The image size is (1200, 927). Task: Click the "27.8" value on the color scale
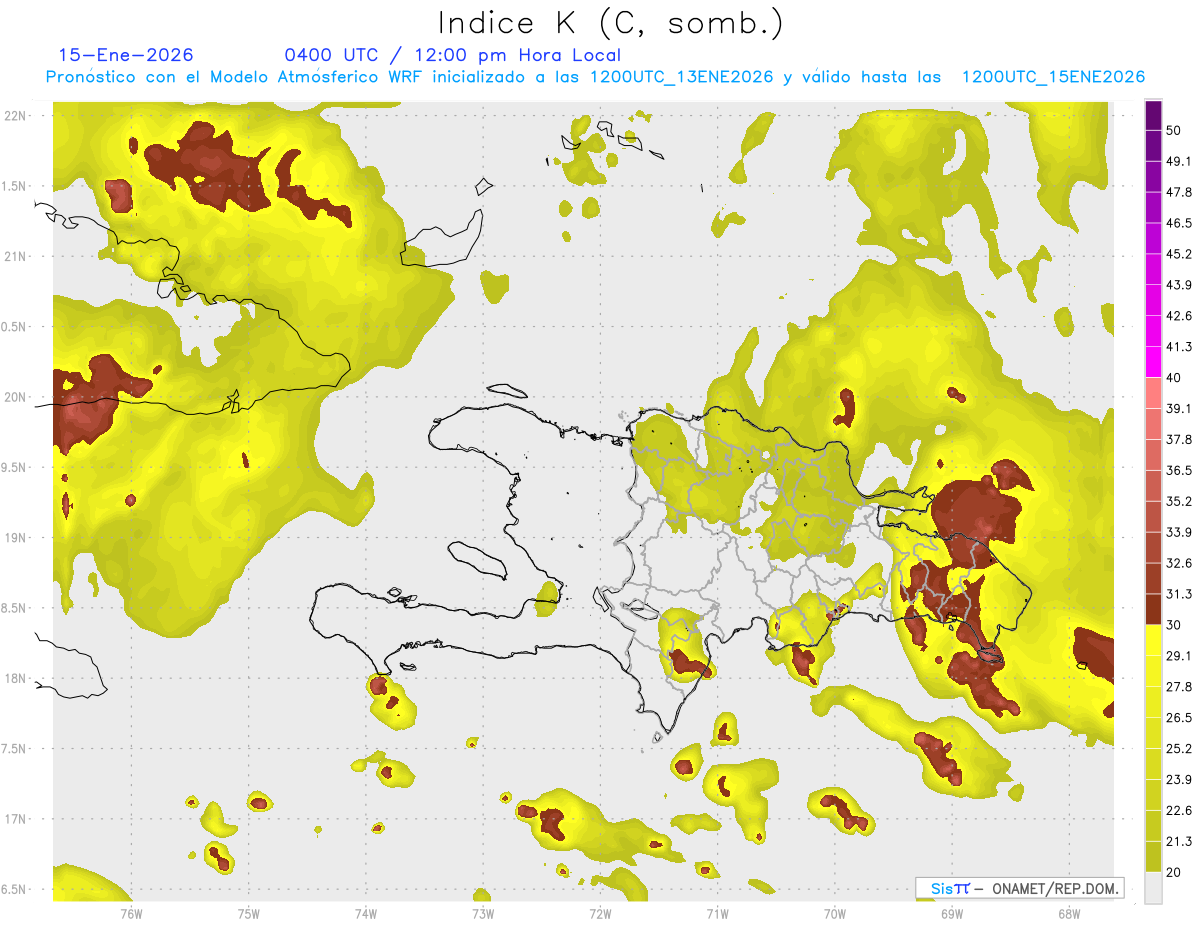point(1178,687)
